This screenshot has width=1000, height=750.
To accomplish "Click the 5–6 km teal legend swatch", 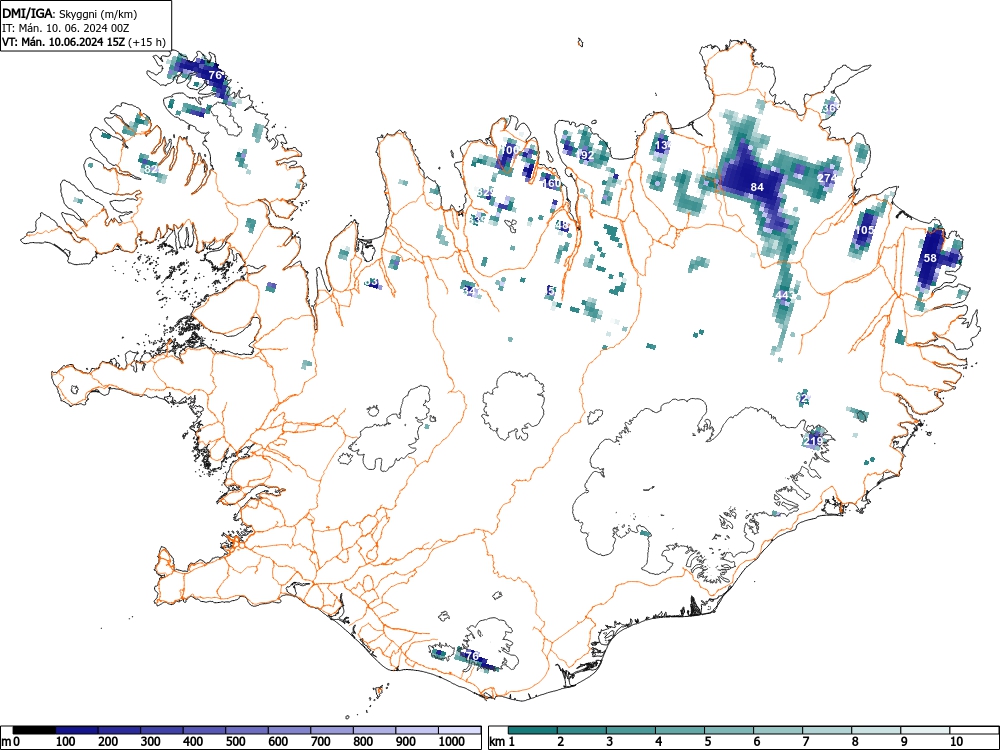I will (x=729, y=730).
